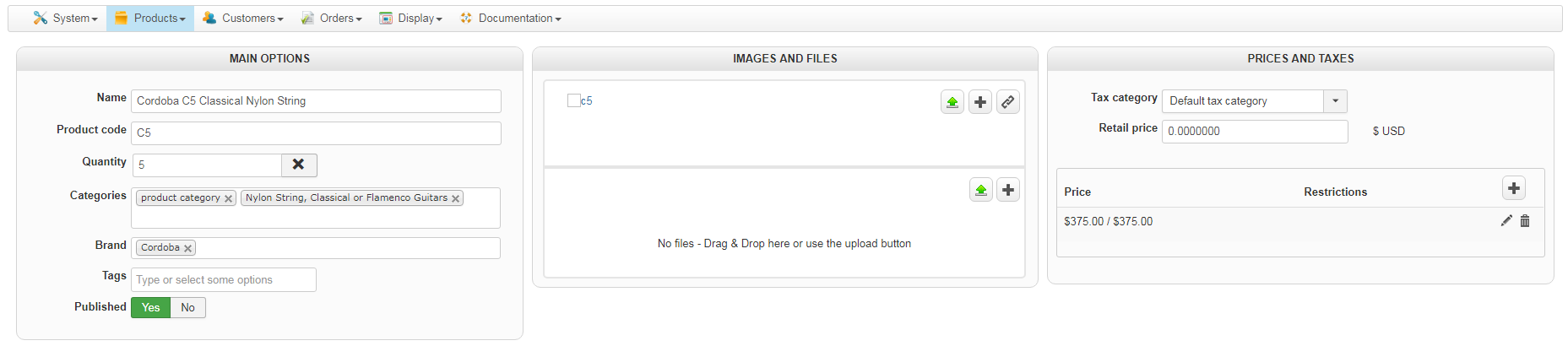Click the image upload green arrow icon
The height and width of the screenshot is (346, 1568).
952,102
